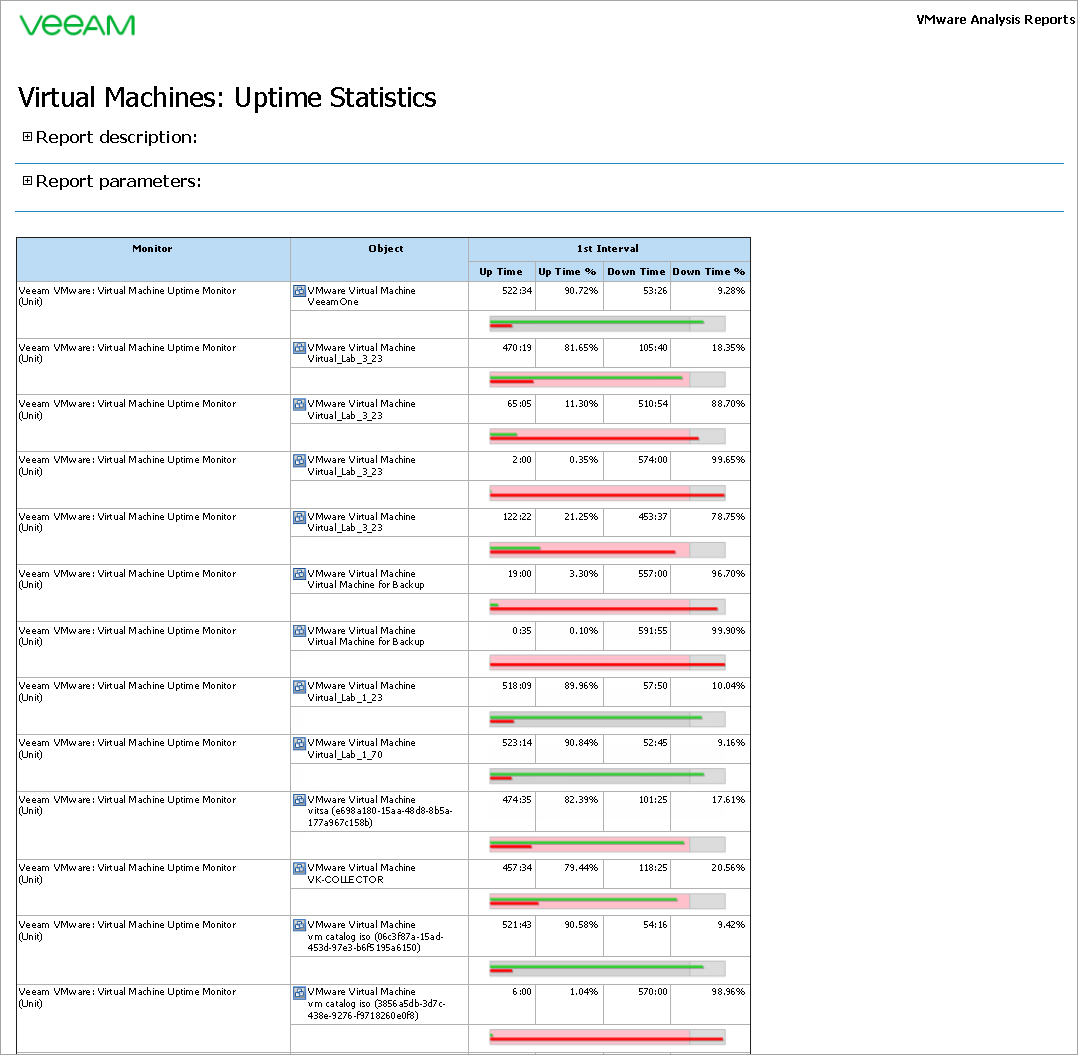Select the vm catalog iso 06c3f87a object
1078x1055 pixels.
click(375, 942)
